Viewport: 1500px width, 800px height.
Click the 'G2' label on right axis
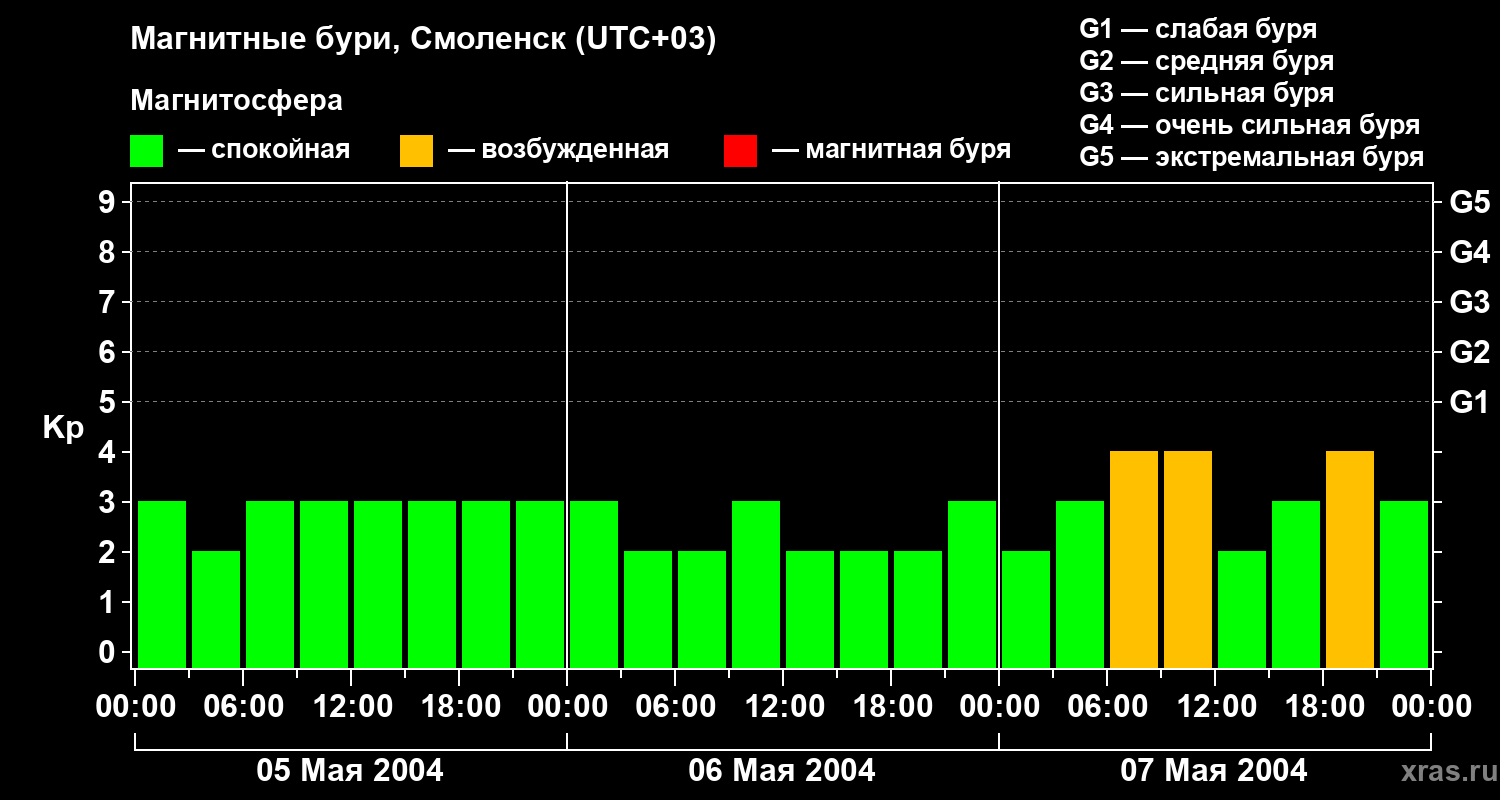click(x=1469, y=352)
